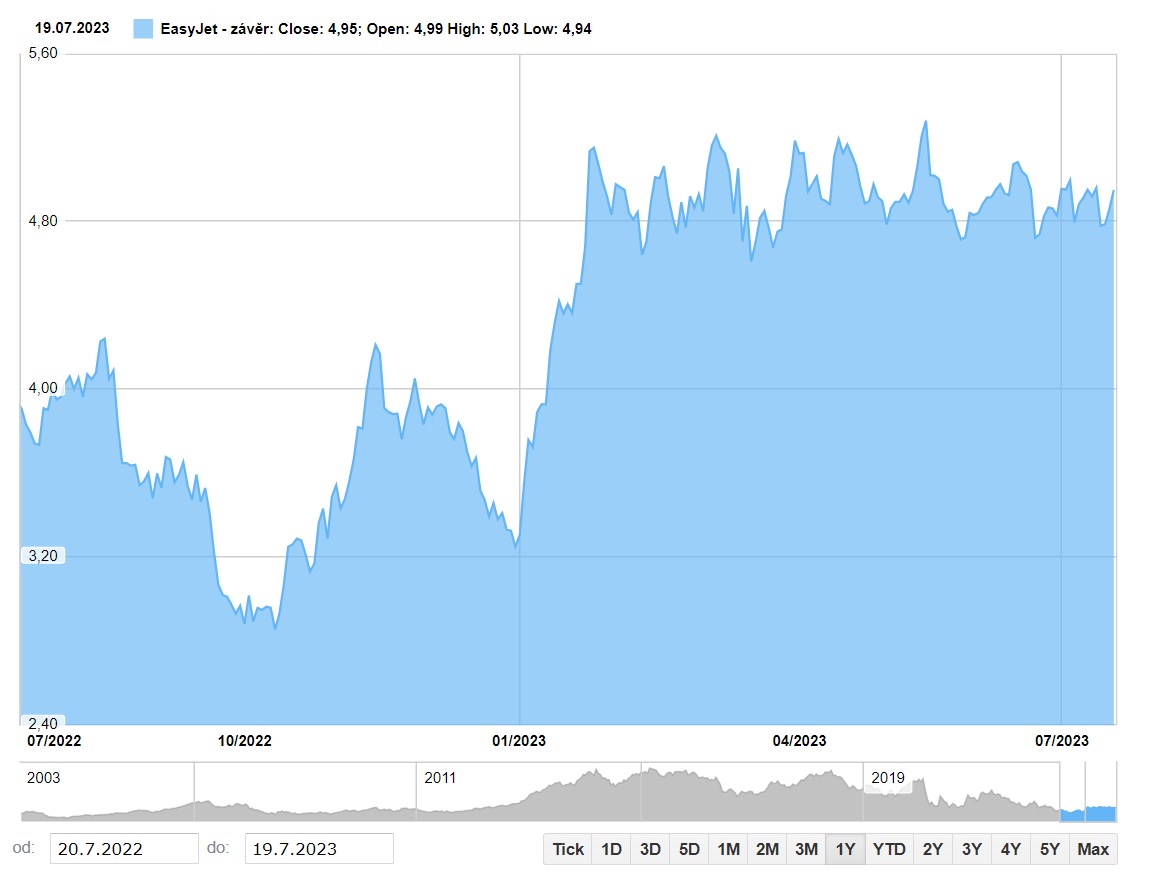The height and width of the screenshot is (877, 1155).
Task: Click the 2011 area in overview timeline
Action: click(440, 778)
